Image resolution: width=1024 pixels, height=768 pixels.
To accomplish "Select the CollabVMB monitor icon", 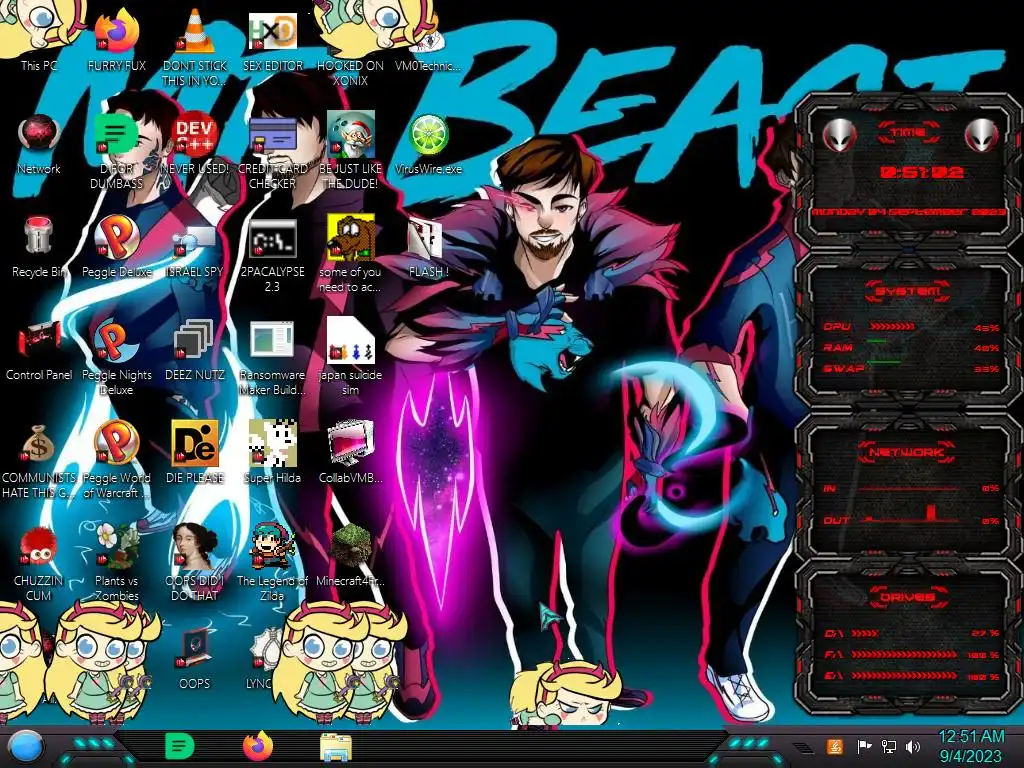I will [351, 452].
